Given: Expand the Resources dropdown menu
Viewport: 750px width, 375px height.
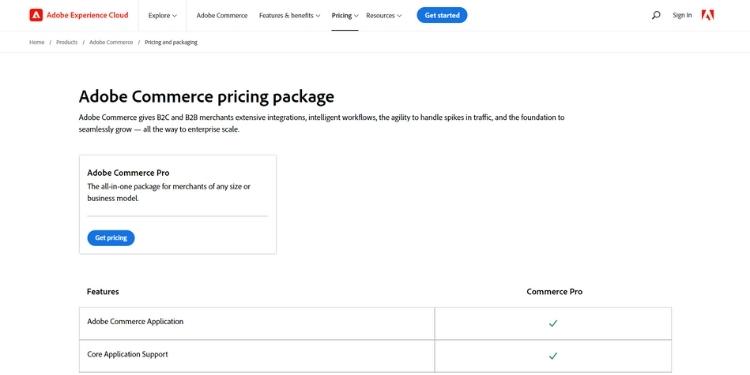Looking at the screenshot, I should tap(384, 15).
